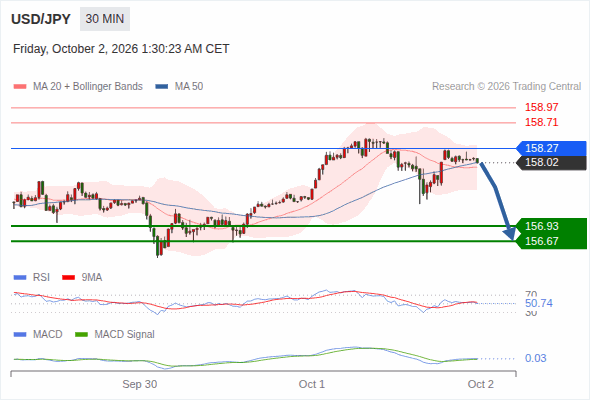Click the blue MACD legend swatch
This screenshot has width=590, height=400.
click(20, 335)
